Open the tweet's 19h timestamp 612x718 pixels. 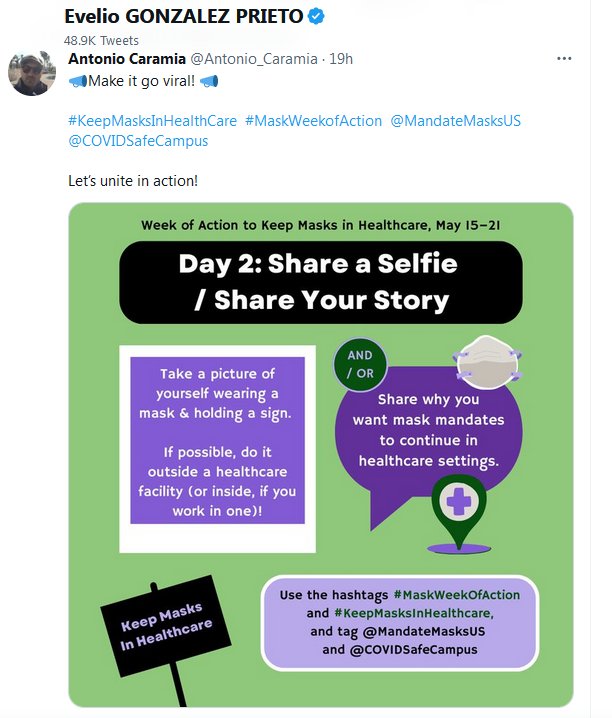point(341,59)
